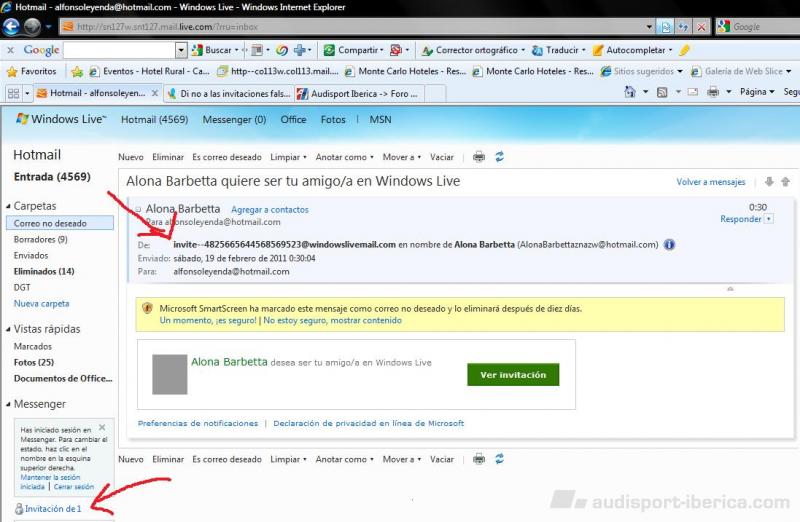Screen dimensions: 800x522
Task: Open the dropdown arrow next to Responder
Action: pos(769,219)
